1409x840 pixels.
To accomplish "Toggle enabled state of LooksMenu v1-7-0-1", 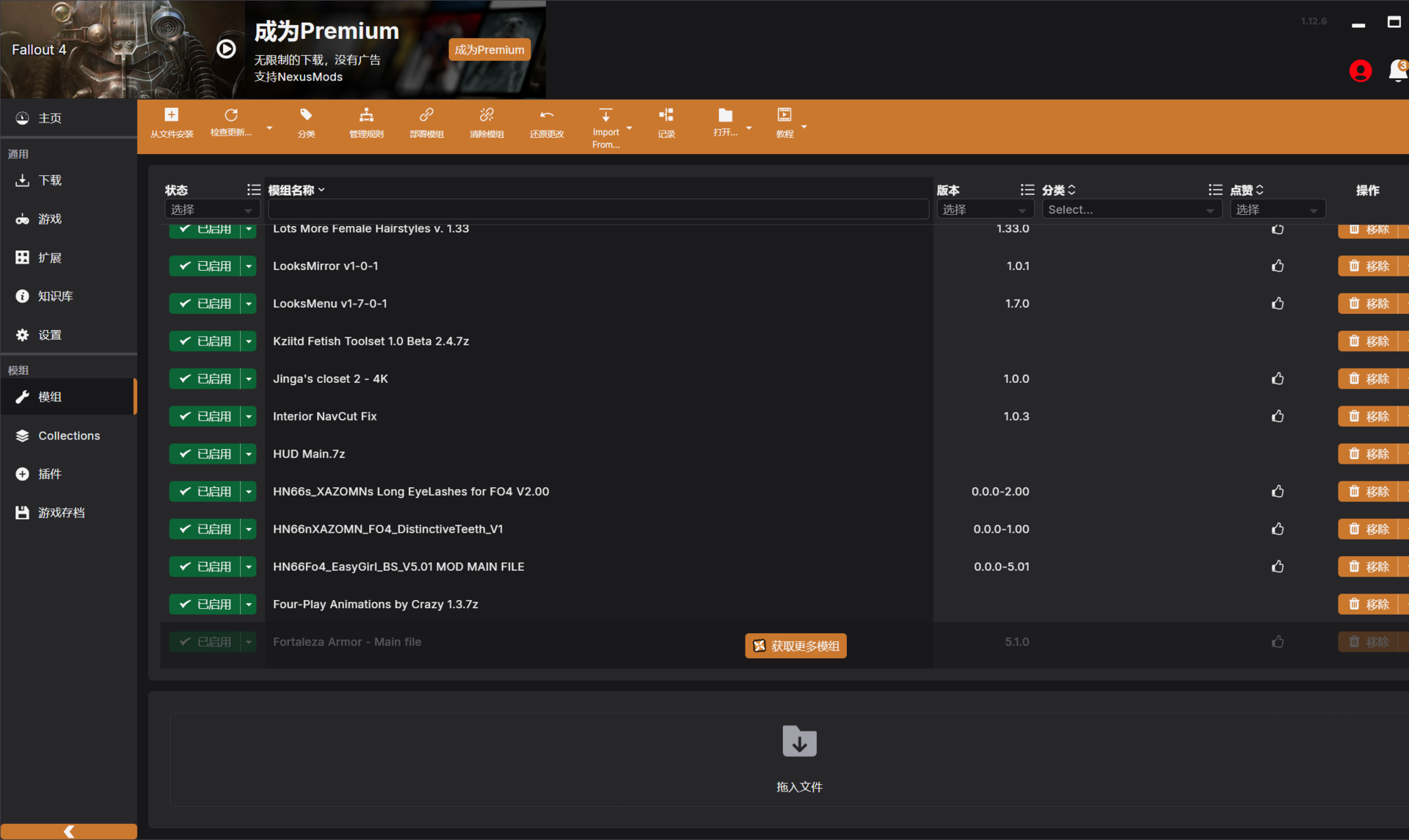I will click(x=205, y=303).
